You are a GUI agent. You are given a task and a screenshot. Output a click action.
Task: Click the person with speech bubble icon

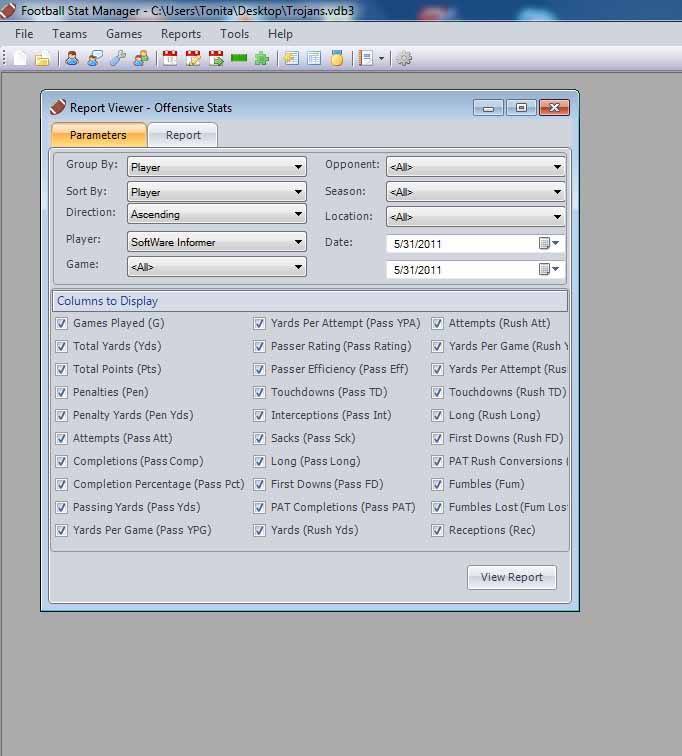pos(95,58)
